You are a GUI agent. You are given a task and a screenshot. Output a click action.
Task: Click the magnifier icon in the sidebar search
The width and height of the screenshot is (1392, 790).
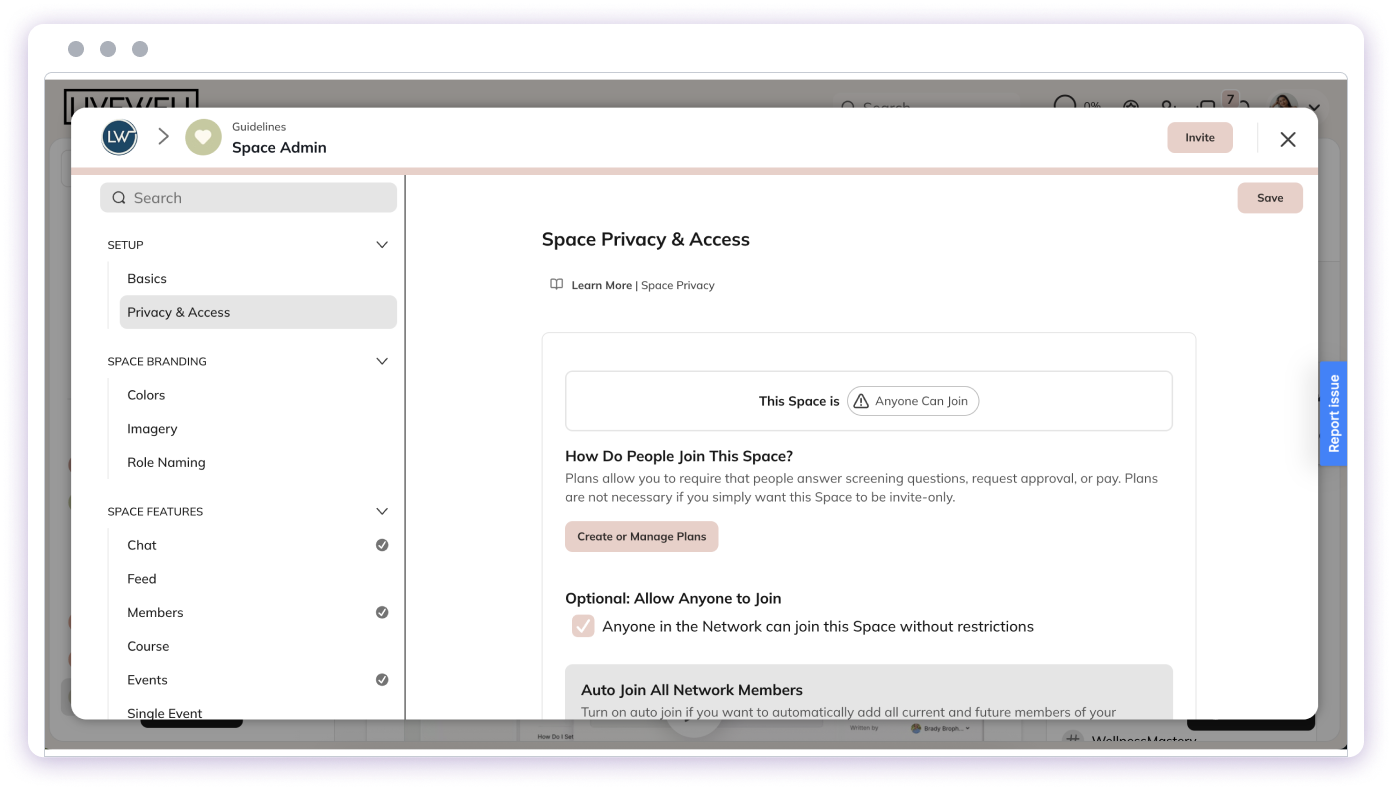point(119,197)
